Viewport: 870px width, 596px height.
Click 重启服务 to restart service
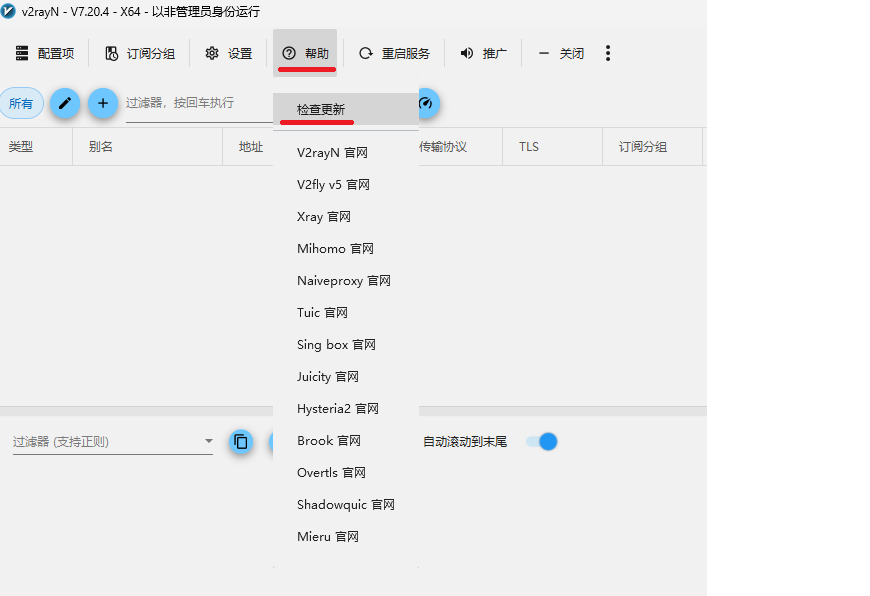(x=394, y=53)
